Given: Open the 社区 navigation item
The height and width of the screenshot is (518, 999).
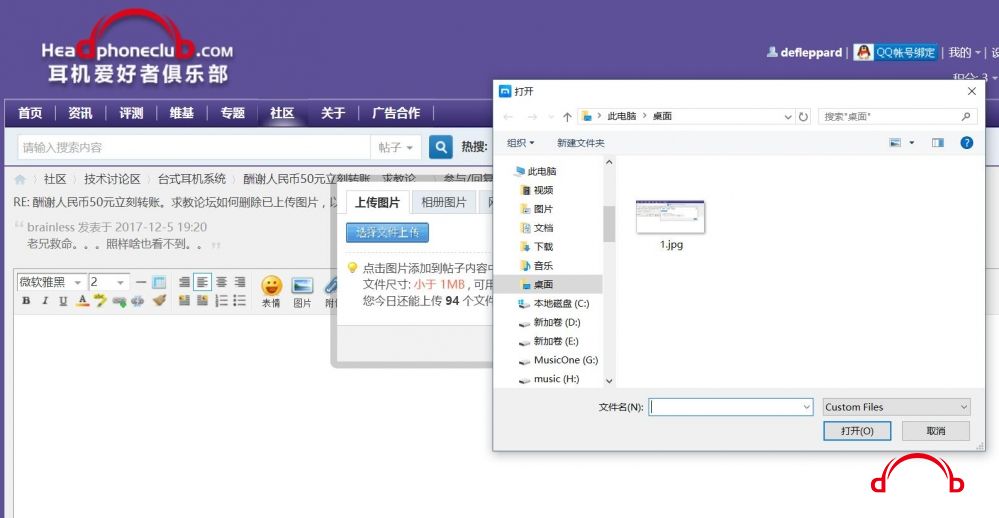Looking at the screenshot, I should pyautogui.click(x=282, y=113).
